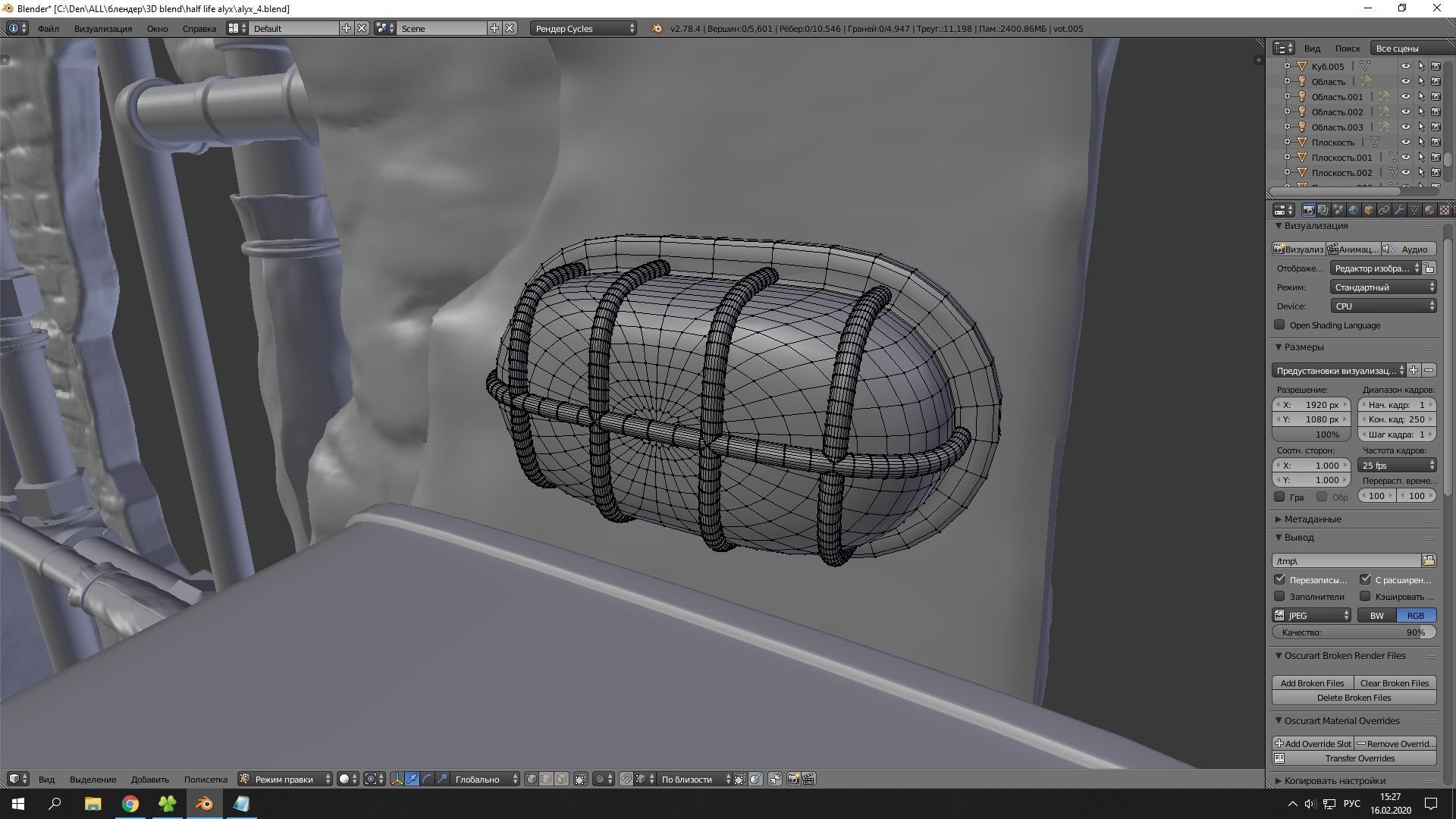The width and height of the screenshot is (1456, 819).
Task: Enable the Гра border checkbox
Action: pos(1280,497)
